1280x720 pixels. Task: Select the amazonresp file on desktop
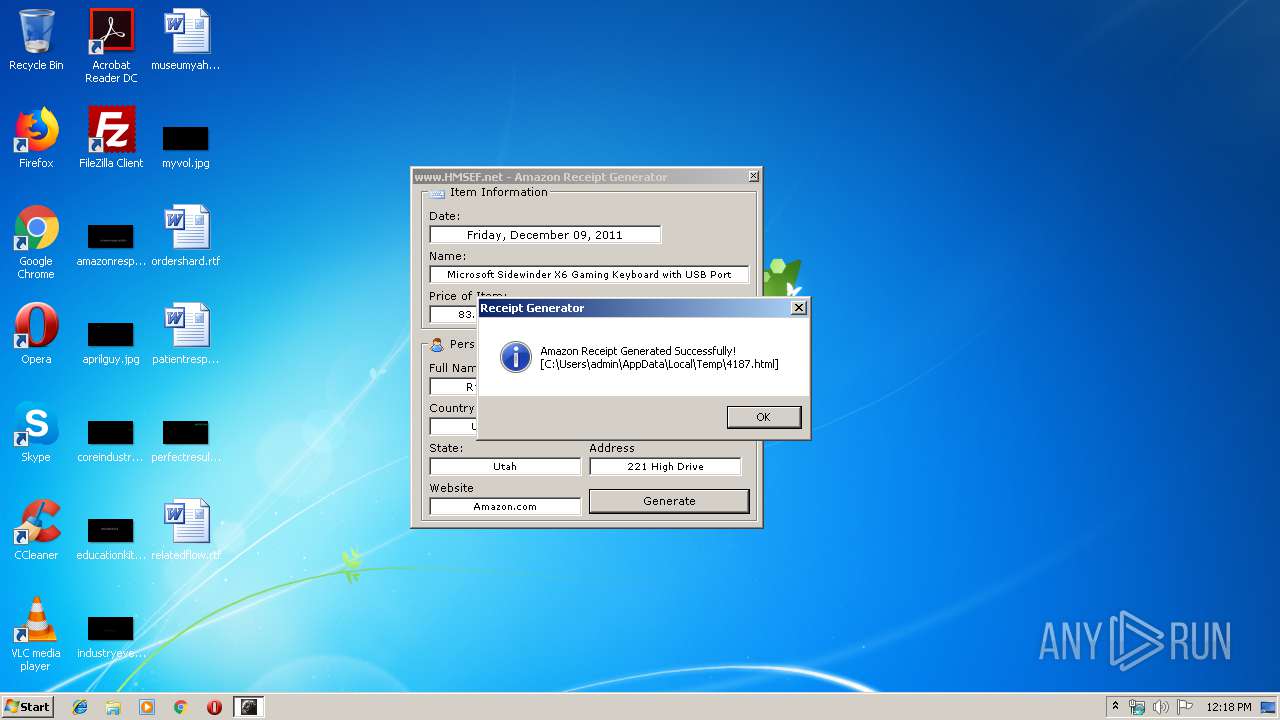(x=111, y=245)
